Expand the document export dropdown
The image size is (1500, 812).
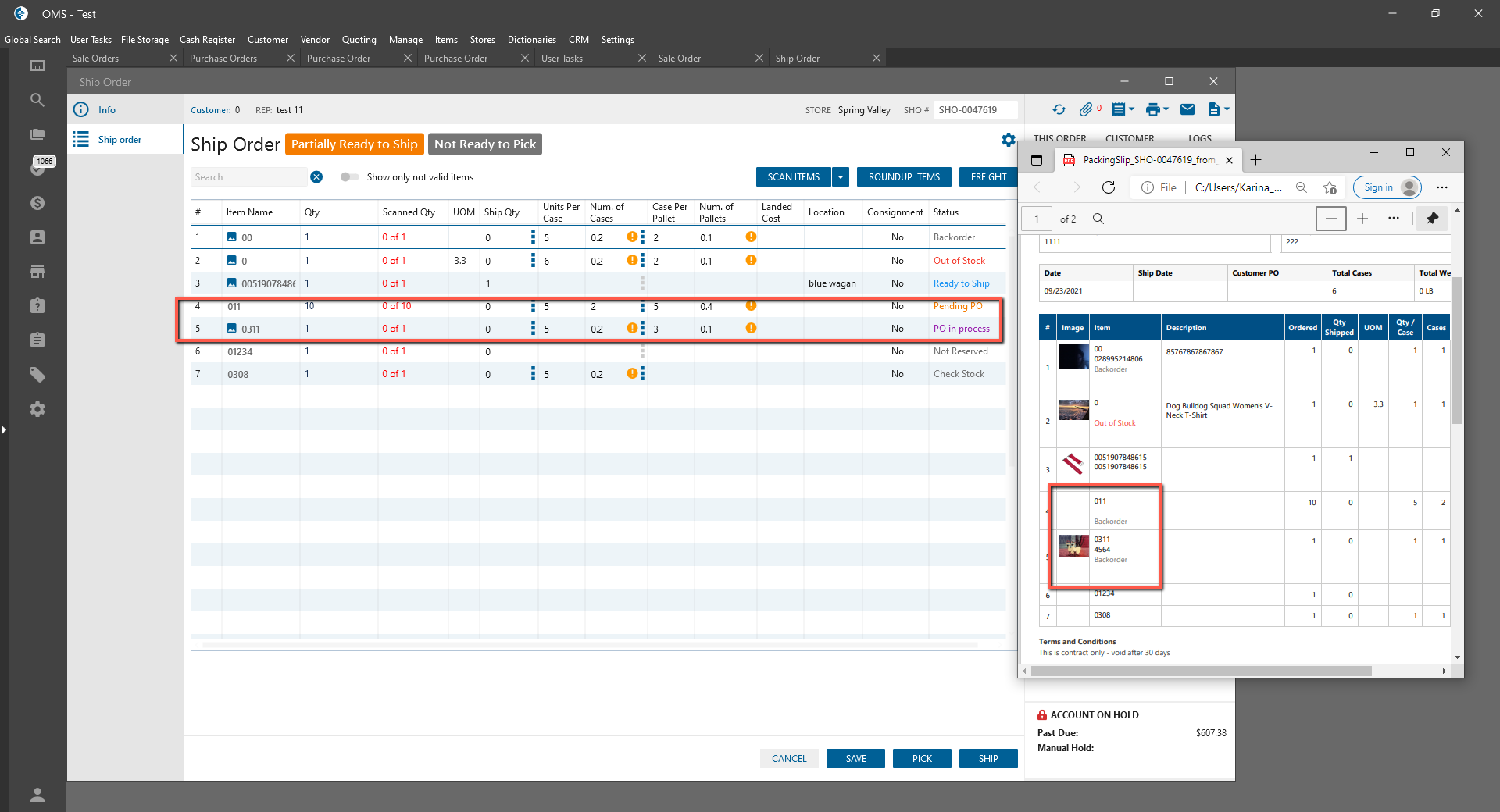pos(1219,110)
